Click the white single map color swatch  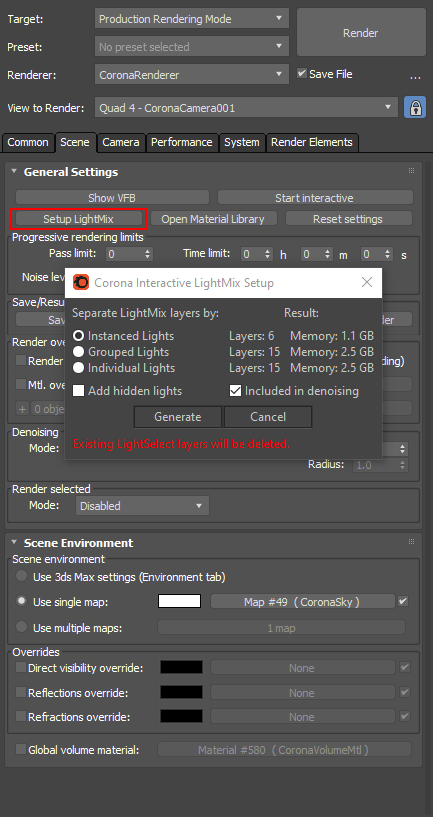(179, 601)
